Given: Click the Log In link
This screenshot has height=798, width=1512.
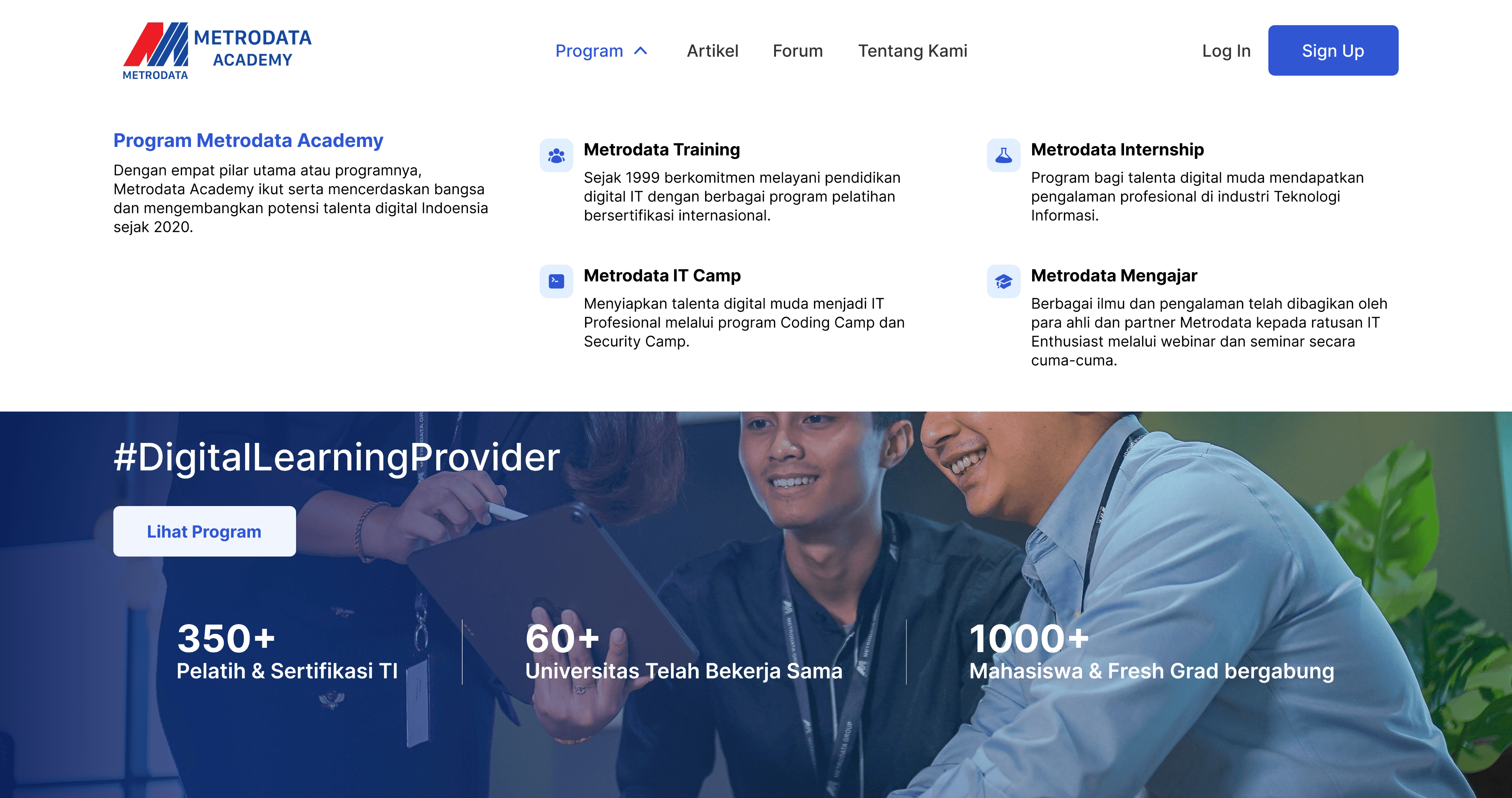Looking at the screenshot, I should point(1226,51).
